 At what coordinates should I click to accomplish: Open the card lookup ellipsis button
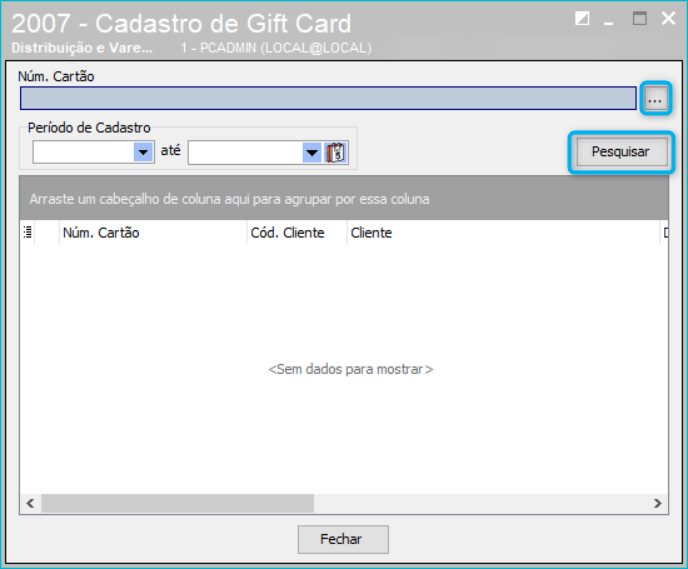pyautogui.click(x=655, y=98)
